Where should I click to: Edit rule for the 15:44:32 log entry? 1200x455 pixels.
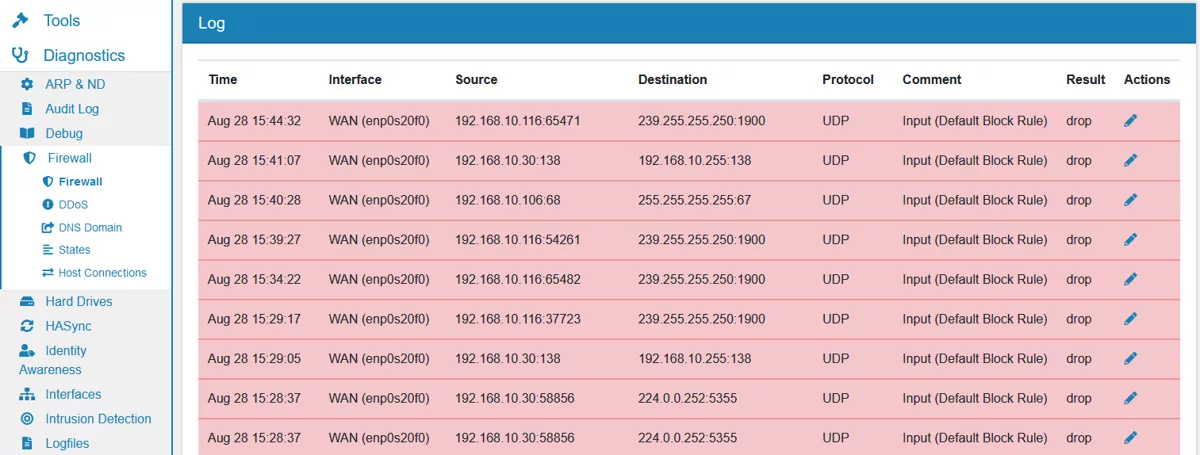click(1130, 120)
